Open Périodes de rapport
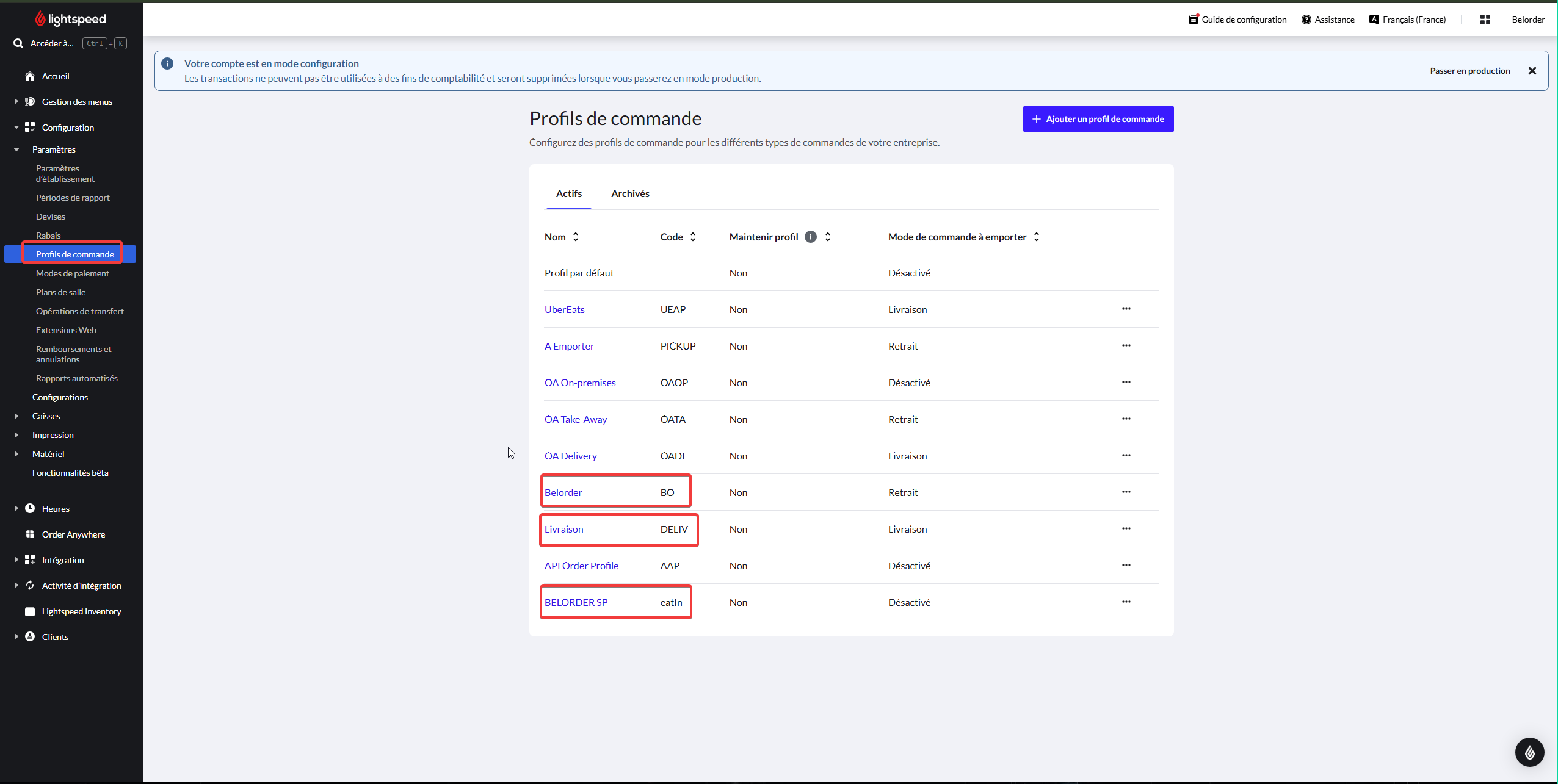Screen dimensions: 1558x784 click(73, 198)
